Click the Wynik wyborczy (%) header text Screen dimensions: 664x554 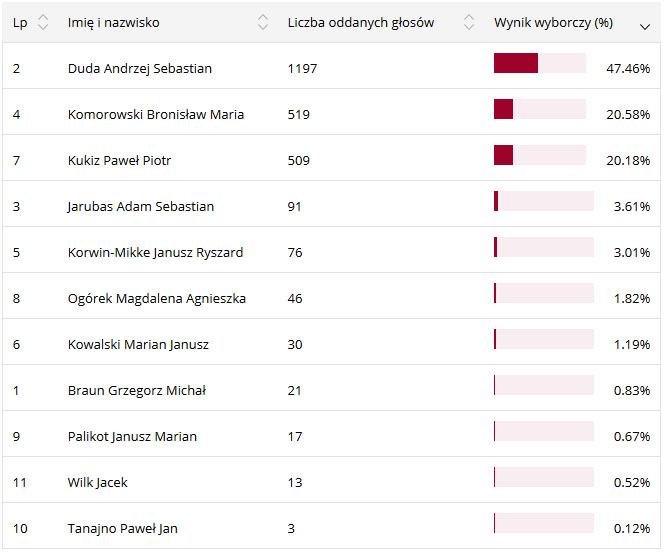[x=553, y=22]
